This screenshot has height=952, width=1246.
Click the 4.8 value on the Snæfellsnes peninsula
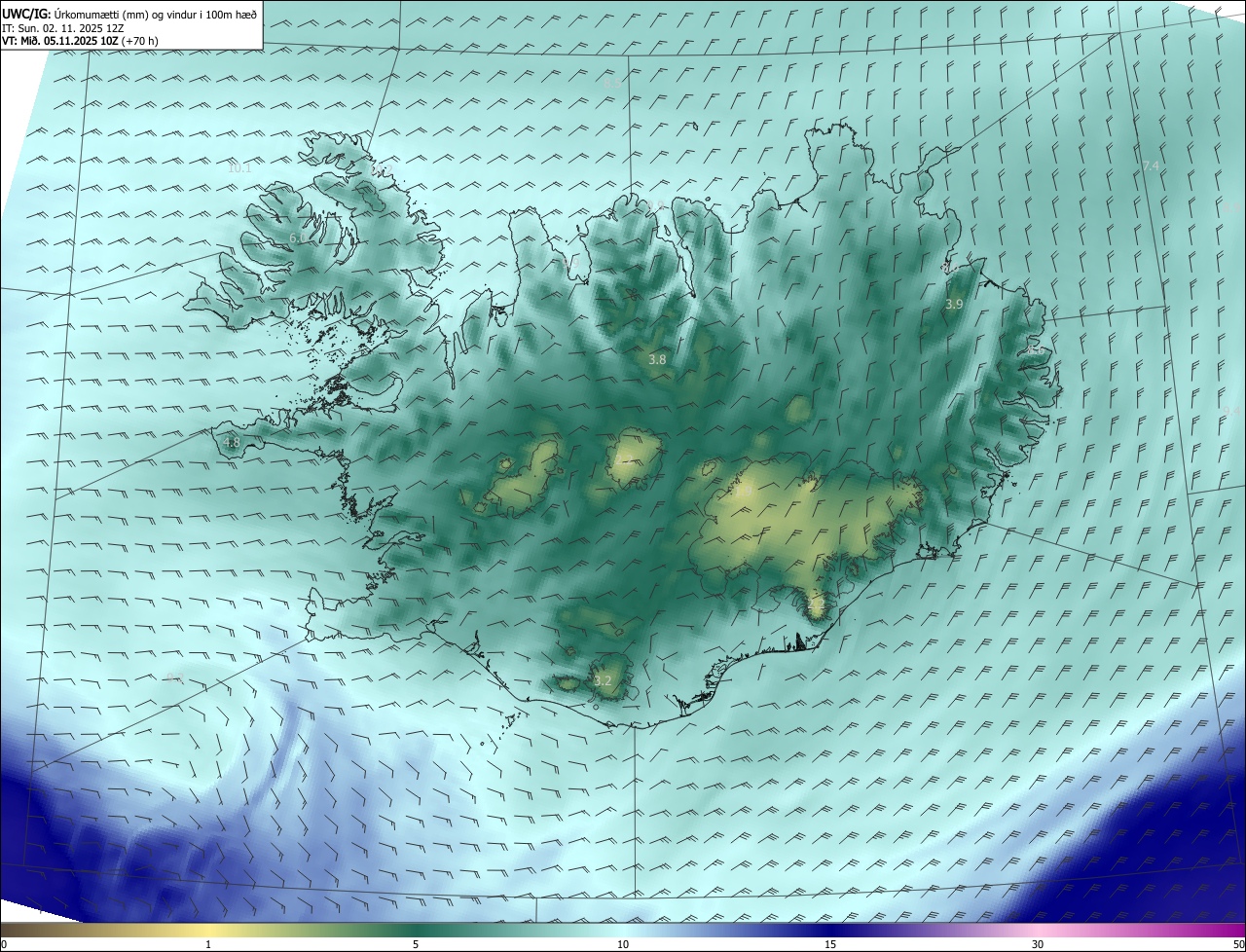(x=232, y=442)
